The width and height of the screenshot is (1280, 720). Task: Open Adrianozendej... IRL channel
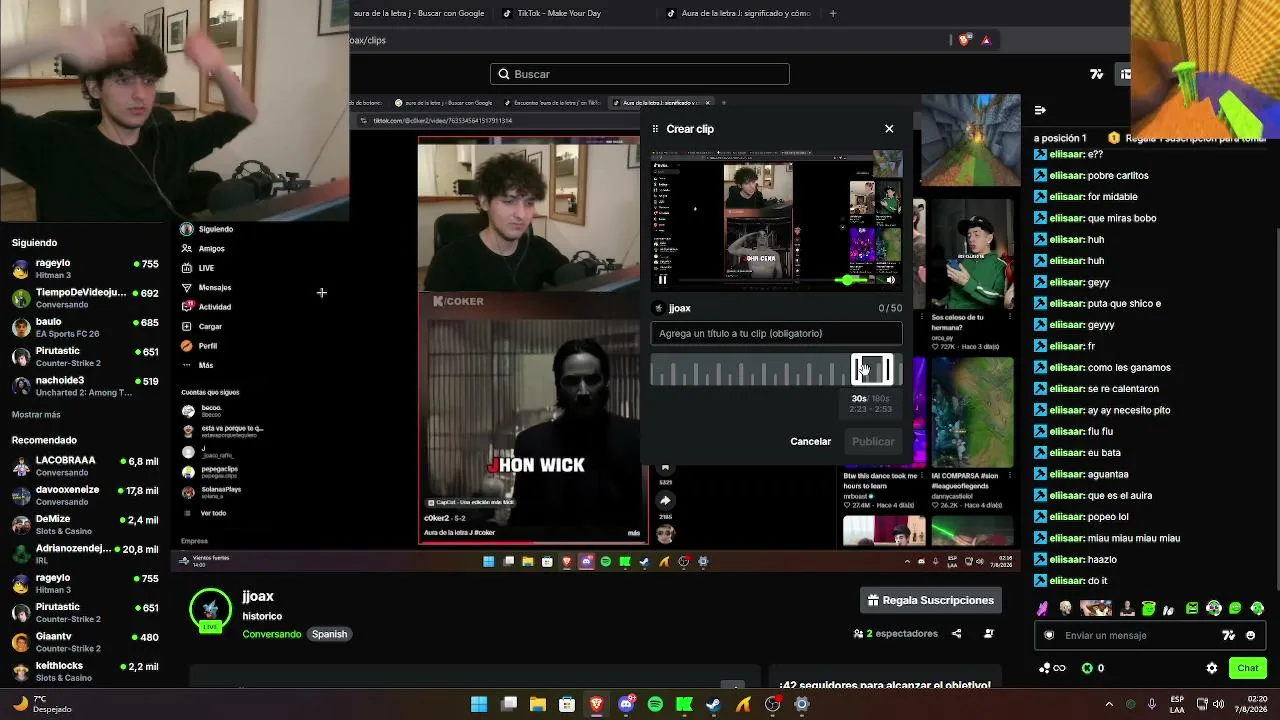(x=85, y=554)
